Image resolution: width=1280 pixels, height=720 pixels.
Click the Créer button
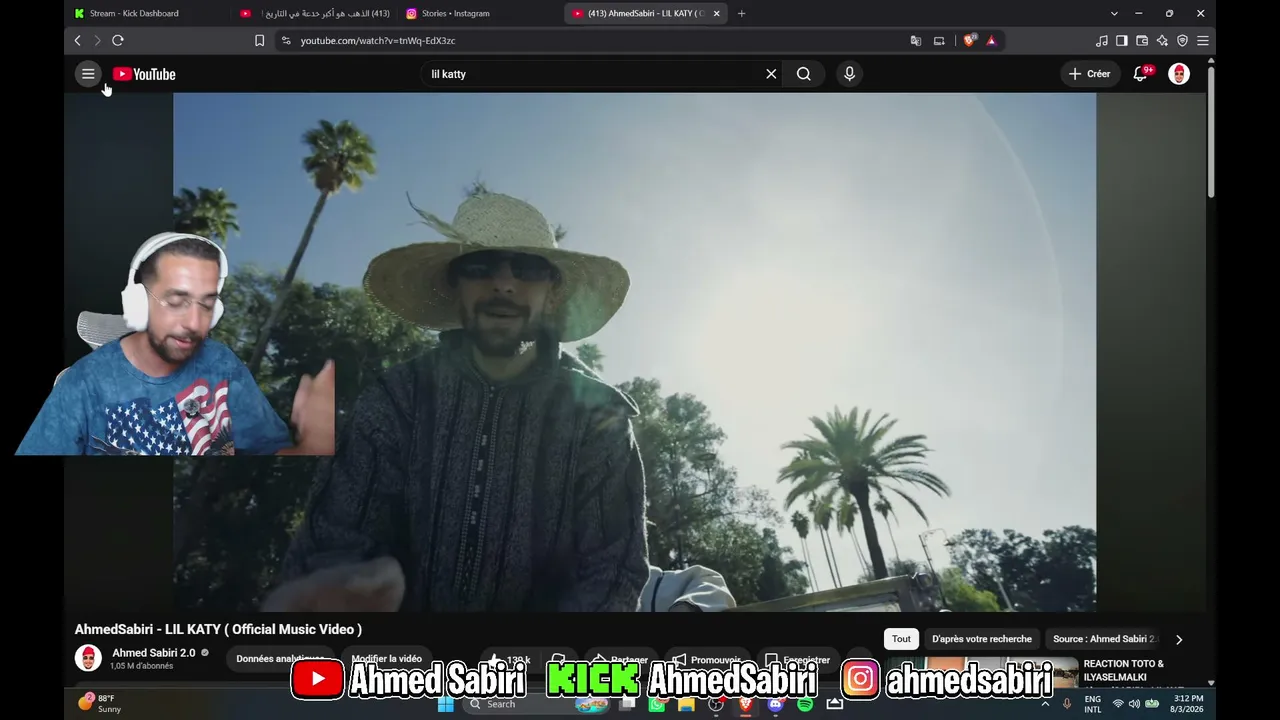coord(1089,74)
